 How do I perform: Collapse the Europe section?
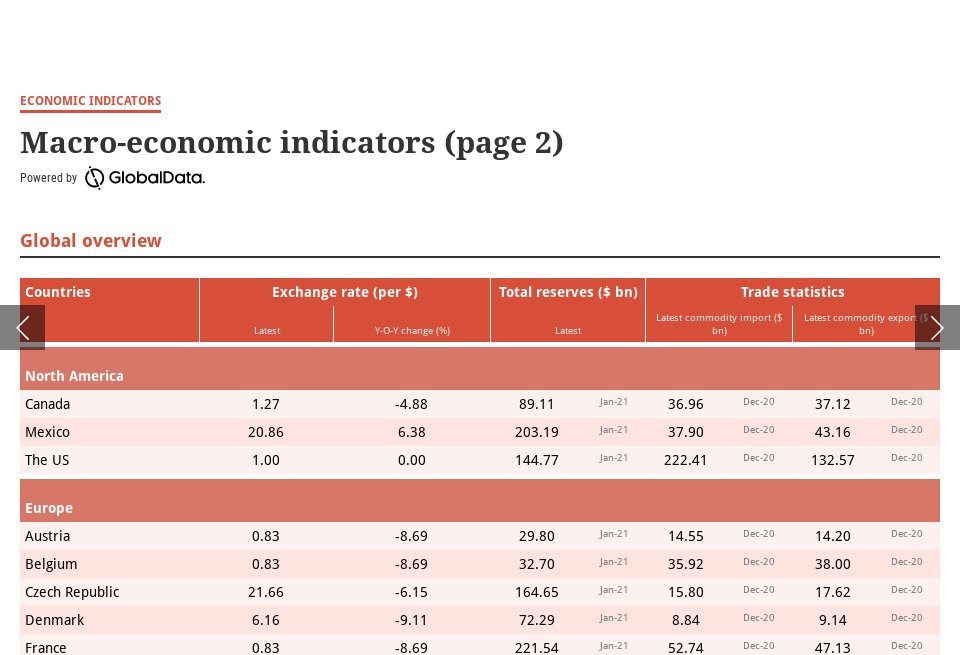[48, 508]
